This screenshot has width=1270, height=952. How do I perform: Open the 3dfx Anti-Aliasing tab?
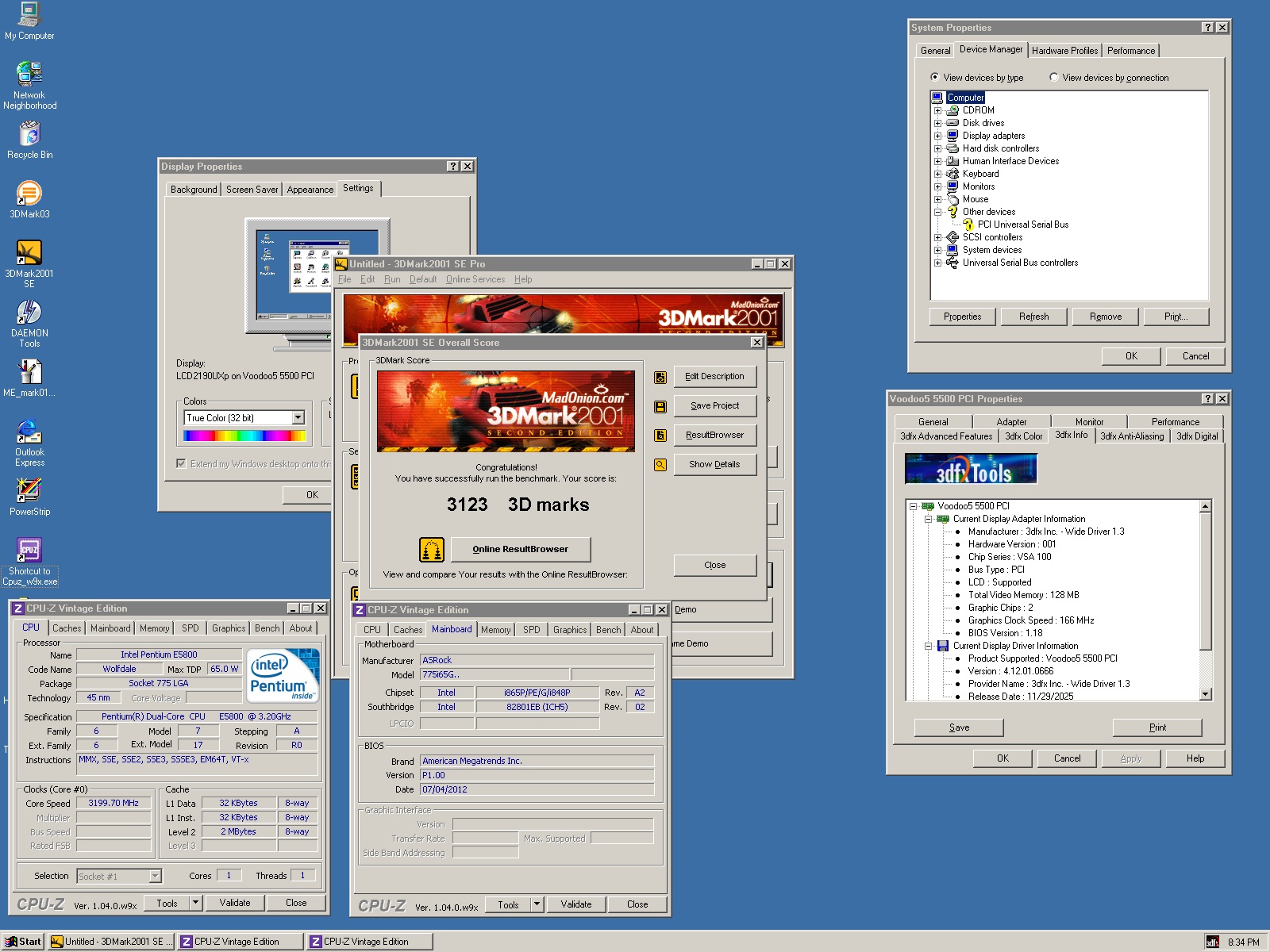1132,436
